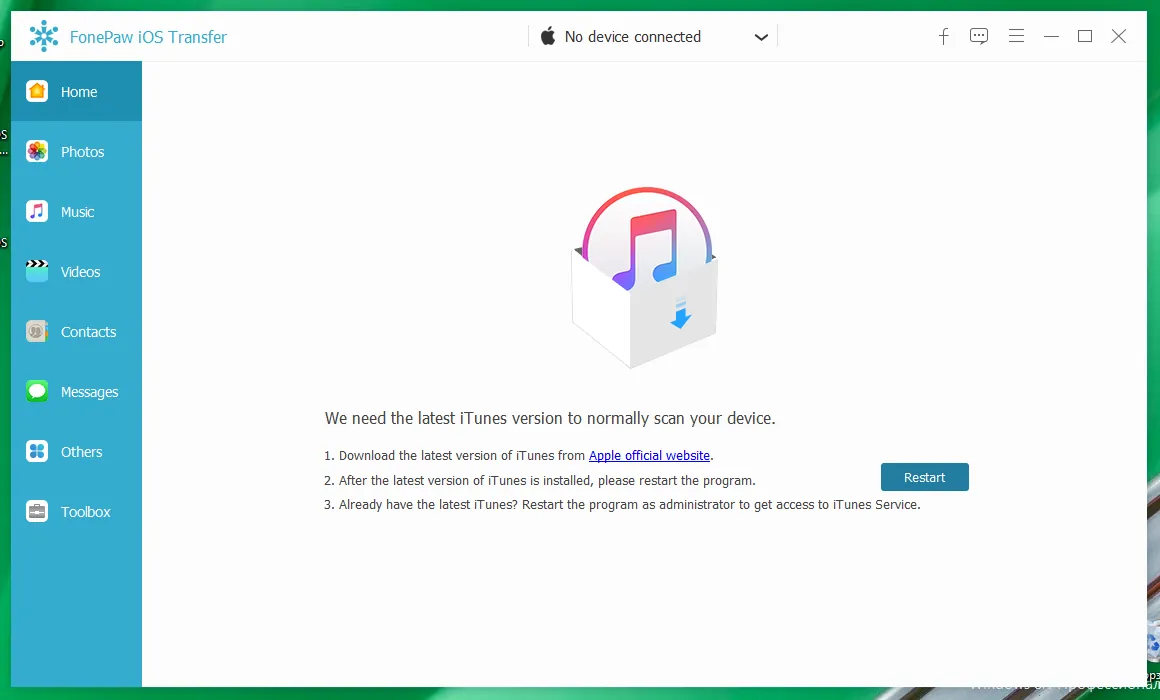This screenshot has height=700, width=1160.
Task: Open the Toolbox briefcase icon
Action: pyautogui.click(x=37, y=511)
